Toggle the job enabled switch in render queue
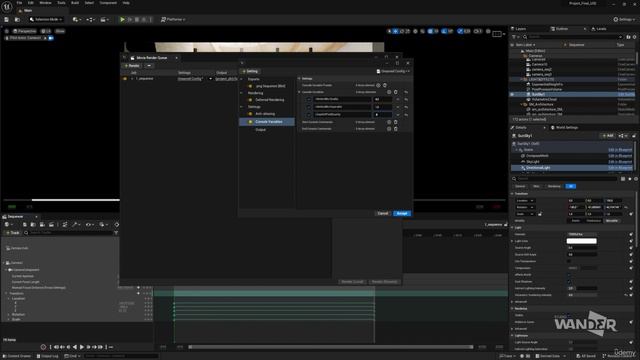This screenshot has width=640, height=360. pyautogui.click(x=125, y=79)
